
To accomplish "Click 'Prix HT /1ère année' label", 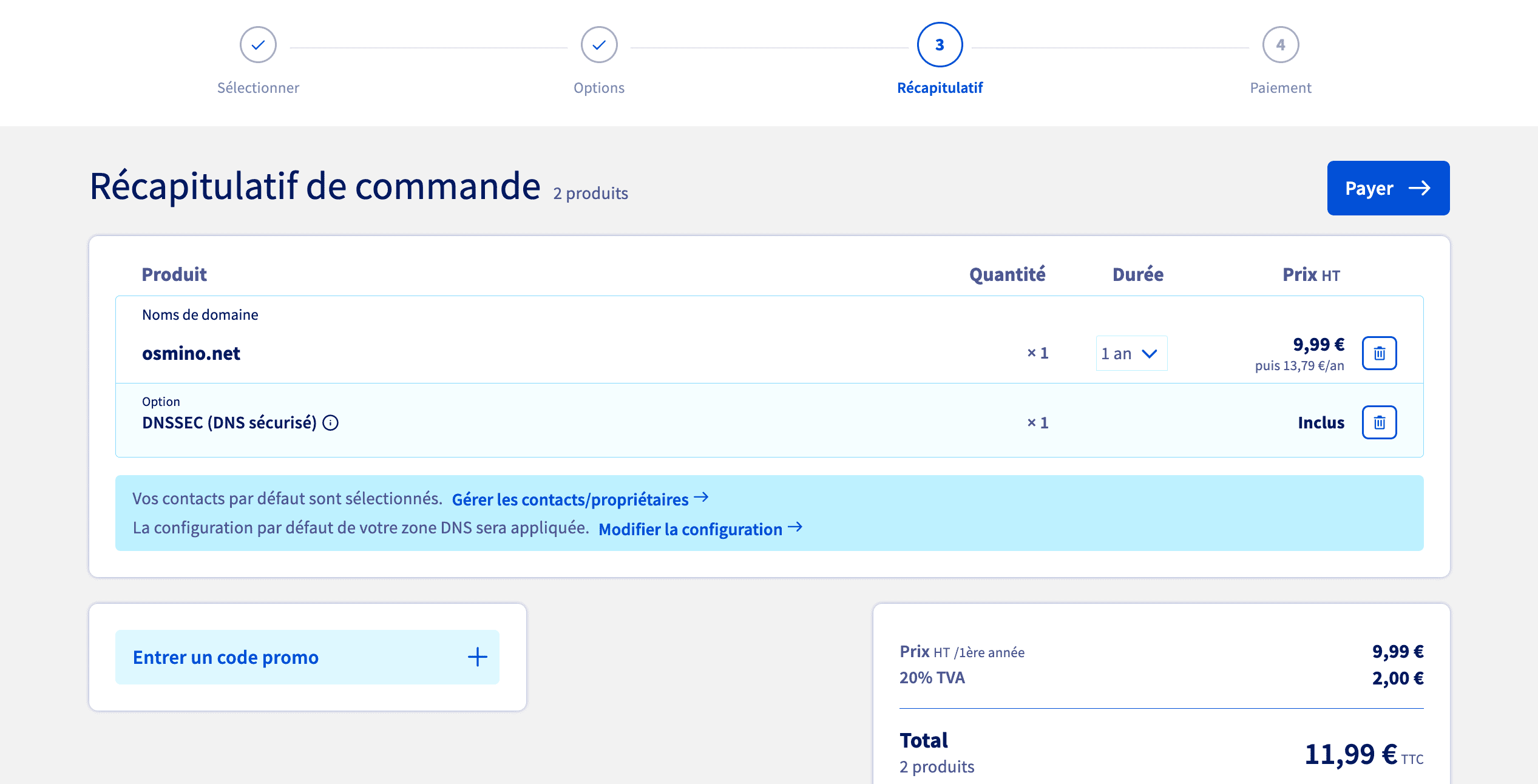I will [962, 652].
